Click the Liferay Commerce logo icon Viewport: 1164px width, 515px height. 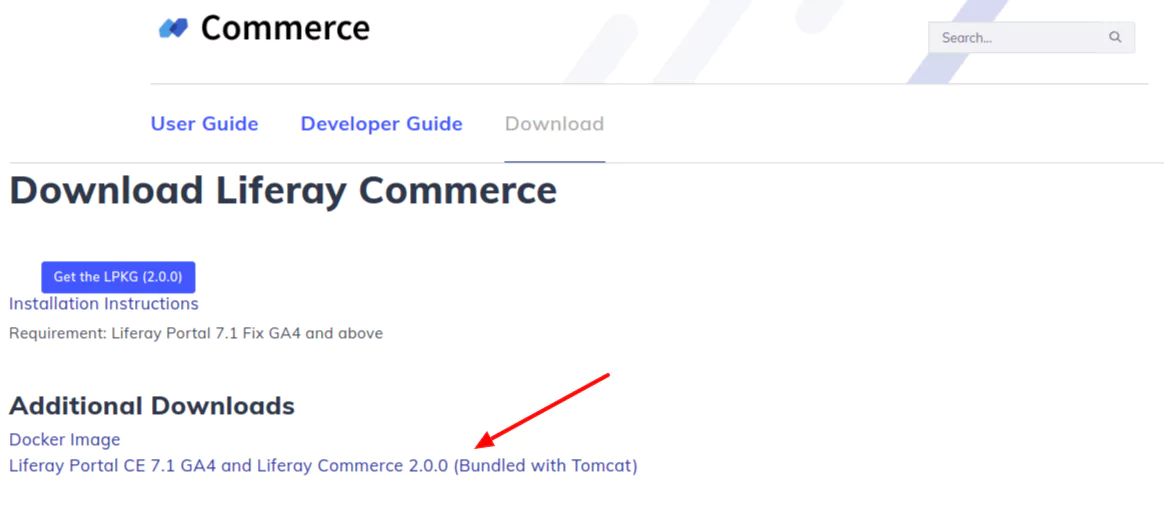(x=174, y=29)
